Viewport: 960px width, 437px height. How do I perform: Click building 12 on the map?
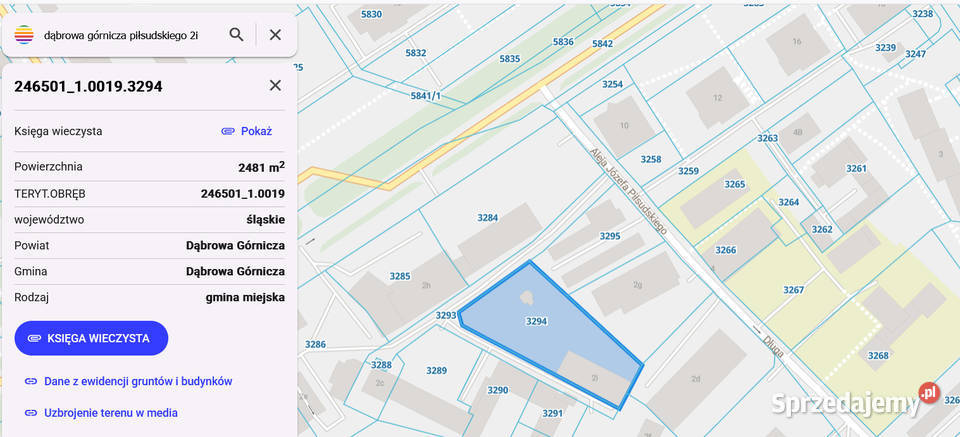[x=717, y=98]
